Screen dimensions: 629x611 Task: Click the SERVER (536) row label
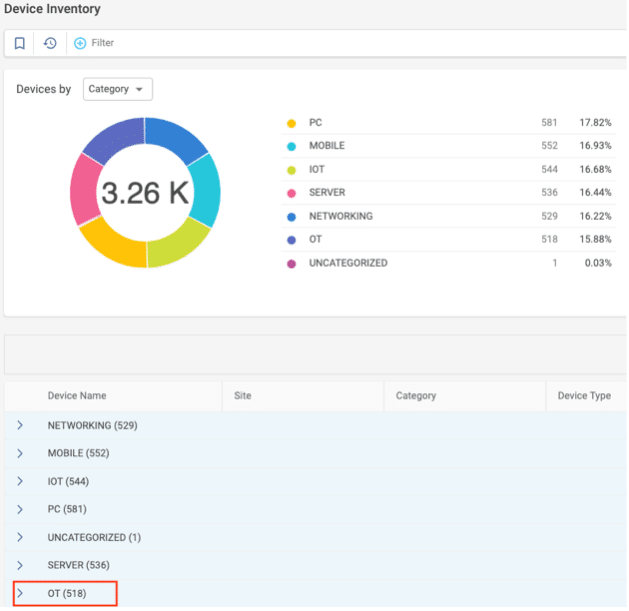click(x=79, y=565)
